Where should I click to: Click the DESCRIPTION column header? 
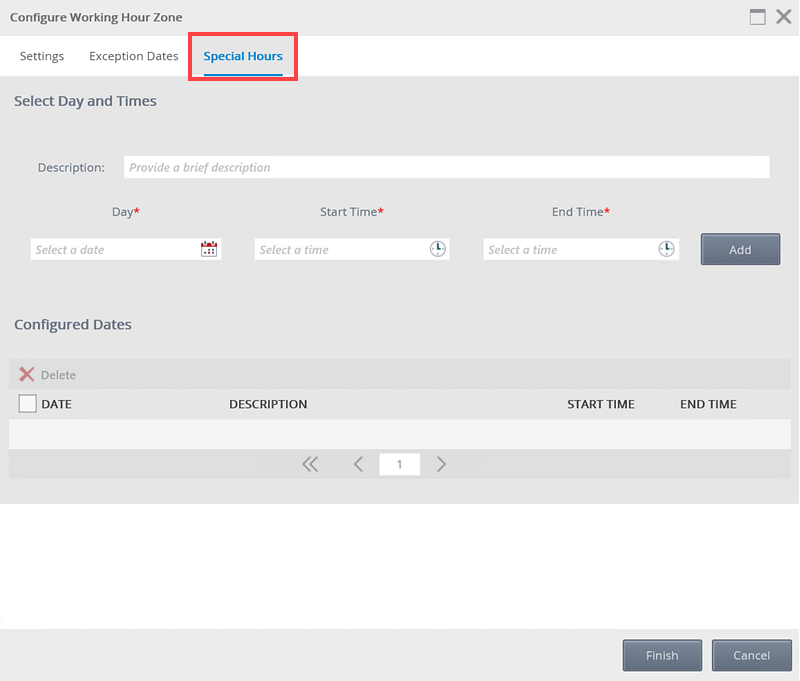268,404
